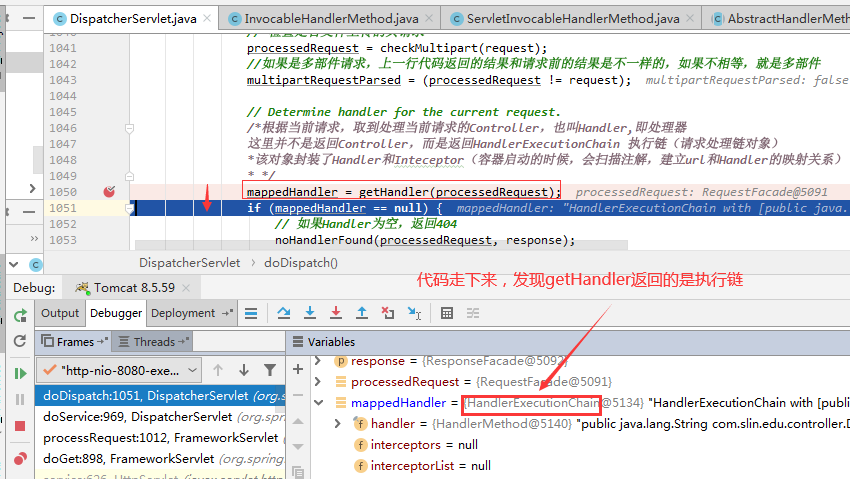The image size is (850, 479).
Task: Select the Frames panel tab
Action: click(x=74, y=342)
